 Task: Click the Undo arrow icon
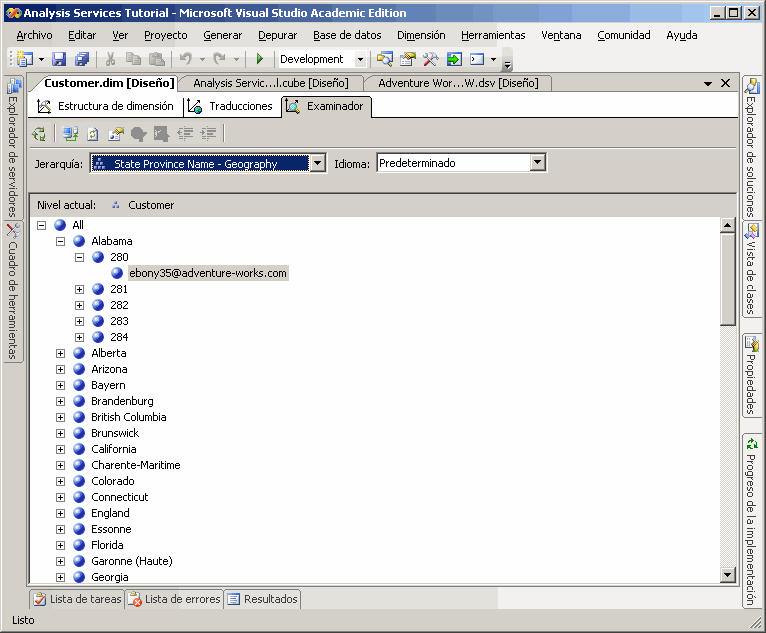point(185,60)
